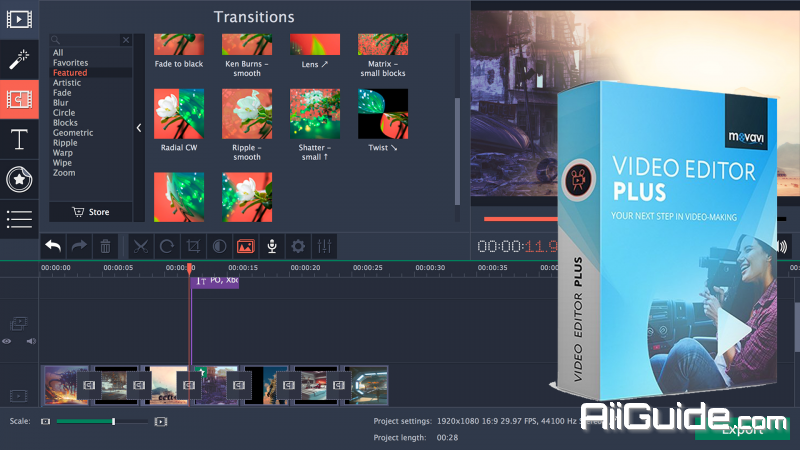Select the Artistic category

point(67,83)
